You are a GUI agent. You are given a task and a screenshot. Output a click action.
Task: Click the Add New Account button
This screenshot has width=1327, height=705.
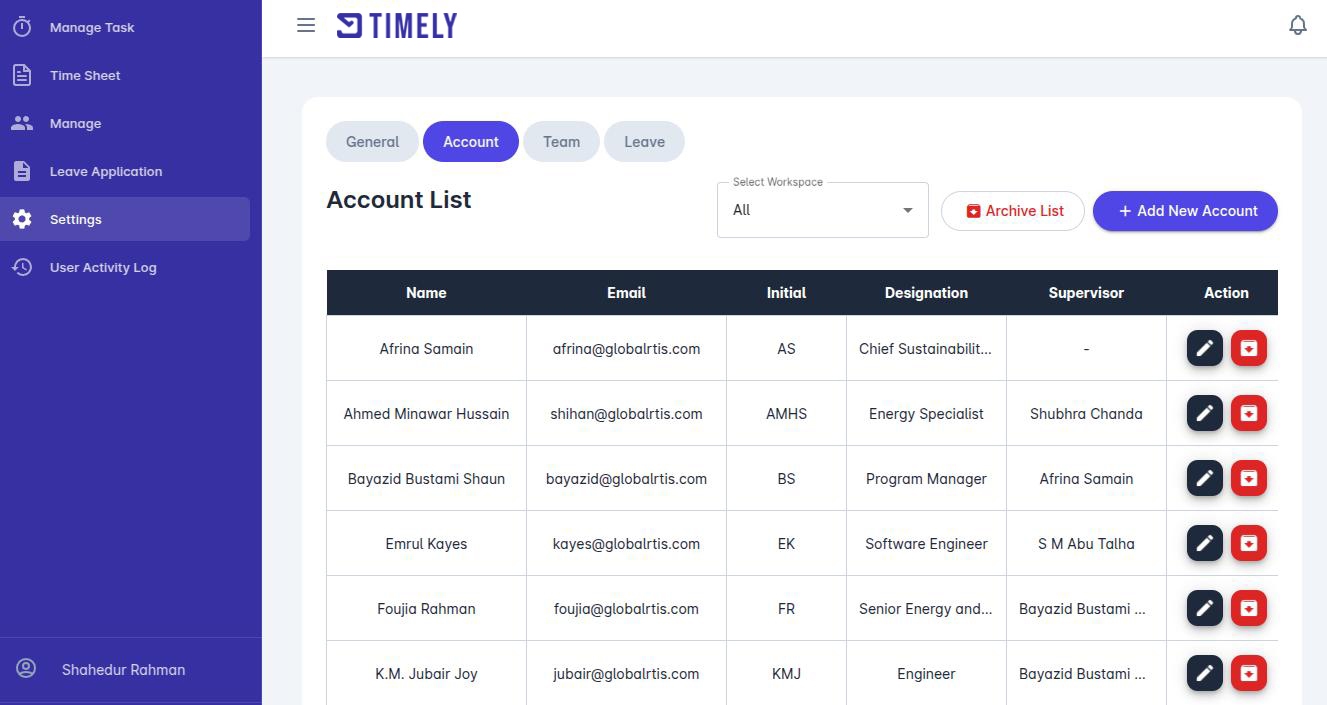1185,211
